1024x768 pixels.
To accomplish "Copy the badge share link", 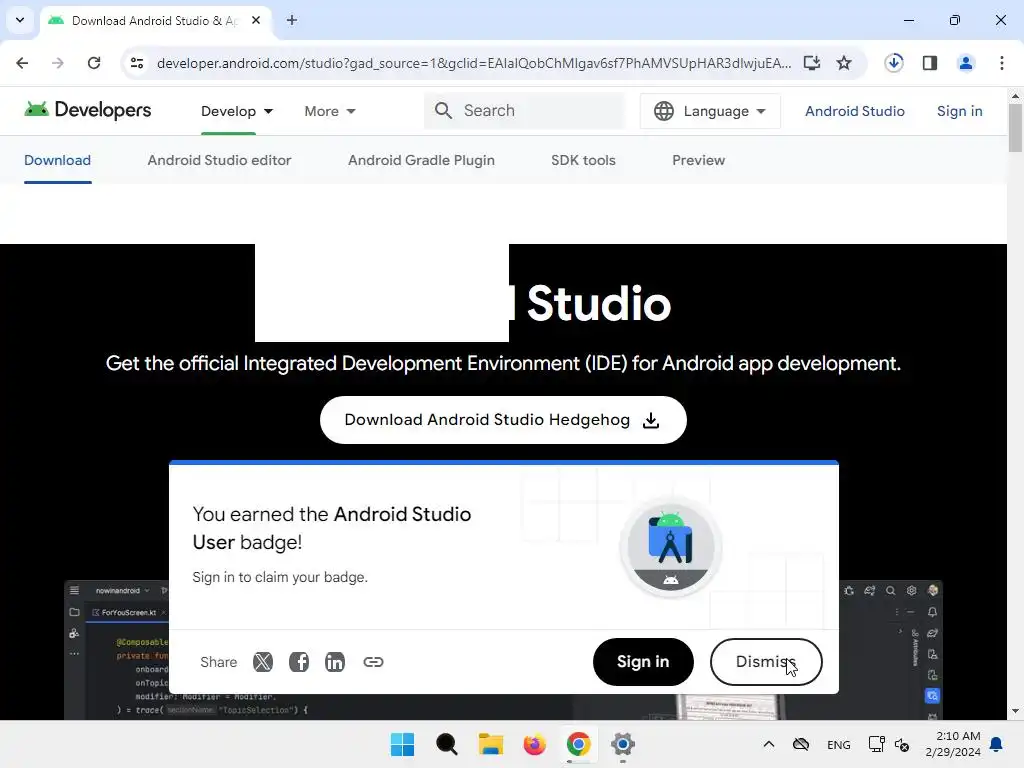I will 373,662.
